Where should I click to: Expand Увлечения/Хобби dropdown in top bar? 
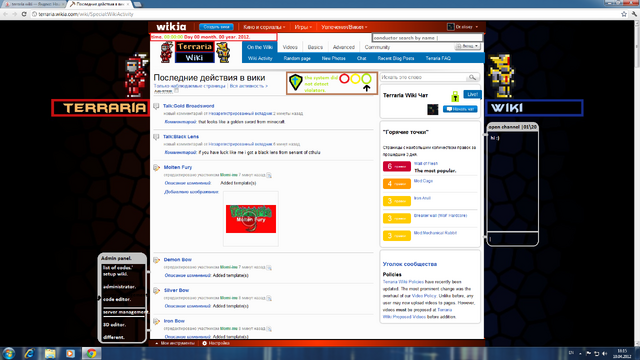[x=344, y=27]
